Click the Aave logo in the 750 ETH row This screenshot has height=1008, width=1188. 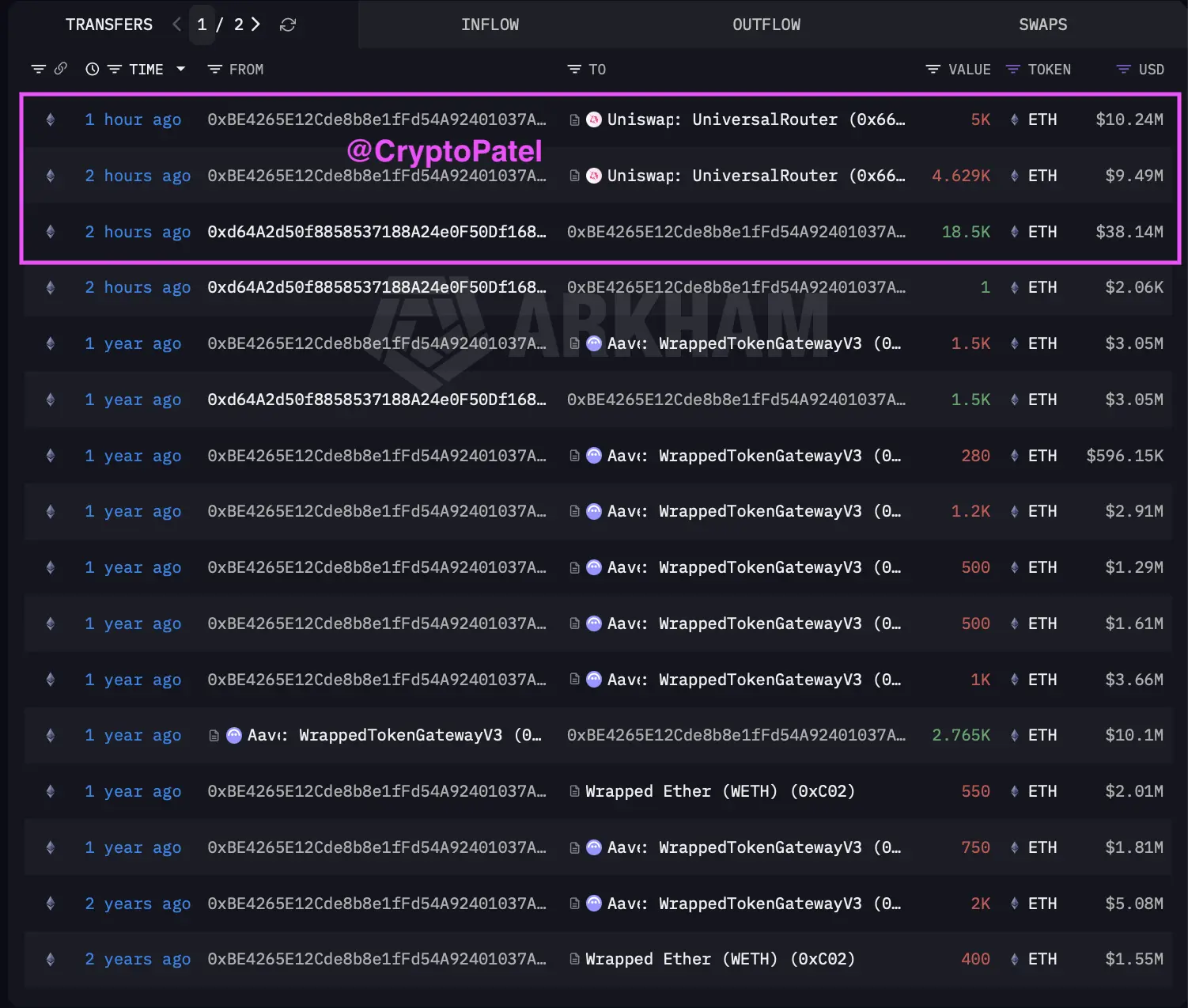tap(594, 847)
